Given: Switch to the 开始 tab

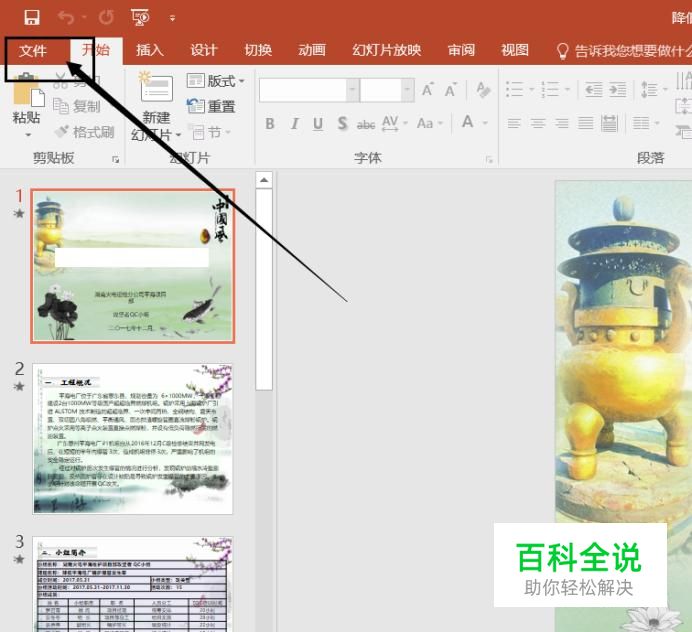Looking at the screenshot, I should (x=96, y=50).
